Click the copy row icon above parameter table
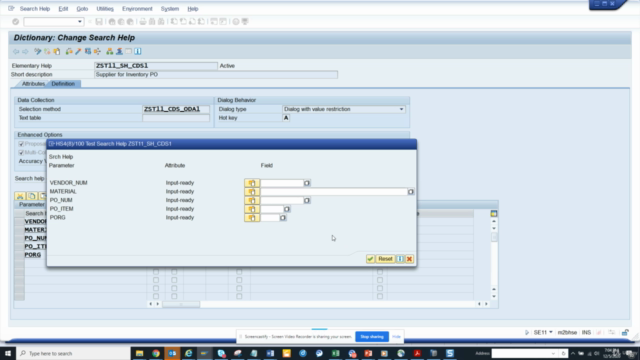This screenshot has width=640, height=360. click(31, 196)
